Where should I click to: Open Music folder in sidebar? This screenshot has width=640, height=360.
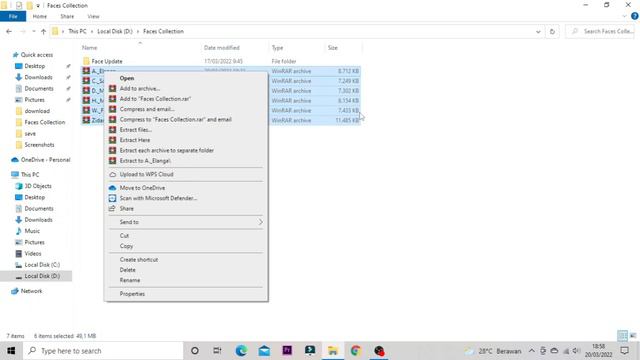coord(32,231)
